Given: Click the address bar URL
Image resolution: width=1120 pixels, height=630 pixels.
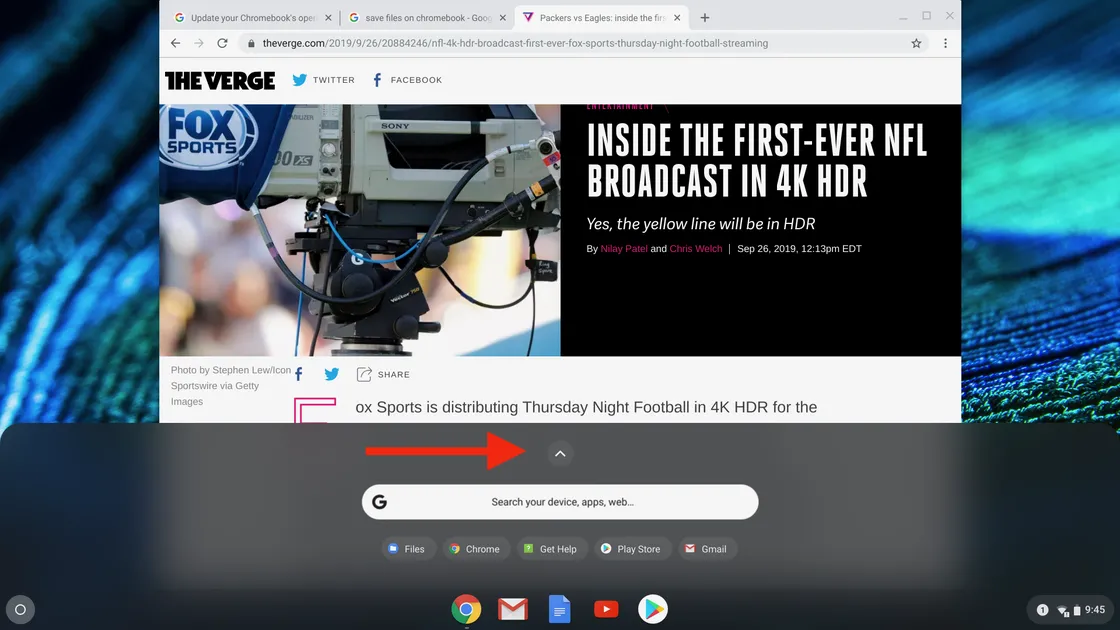Looking at the screenshot, I should tap(515, 43).
